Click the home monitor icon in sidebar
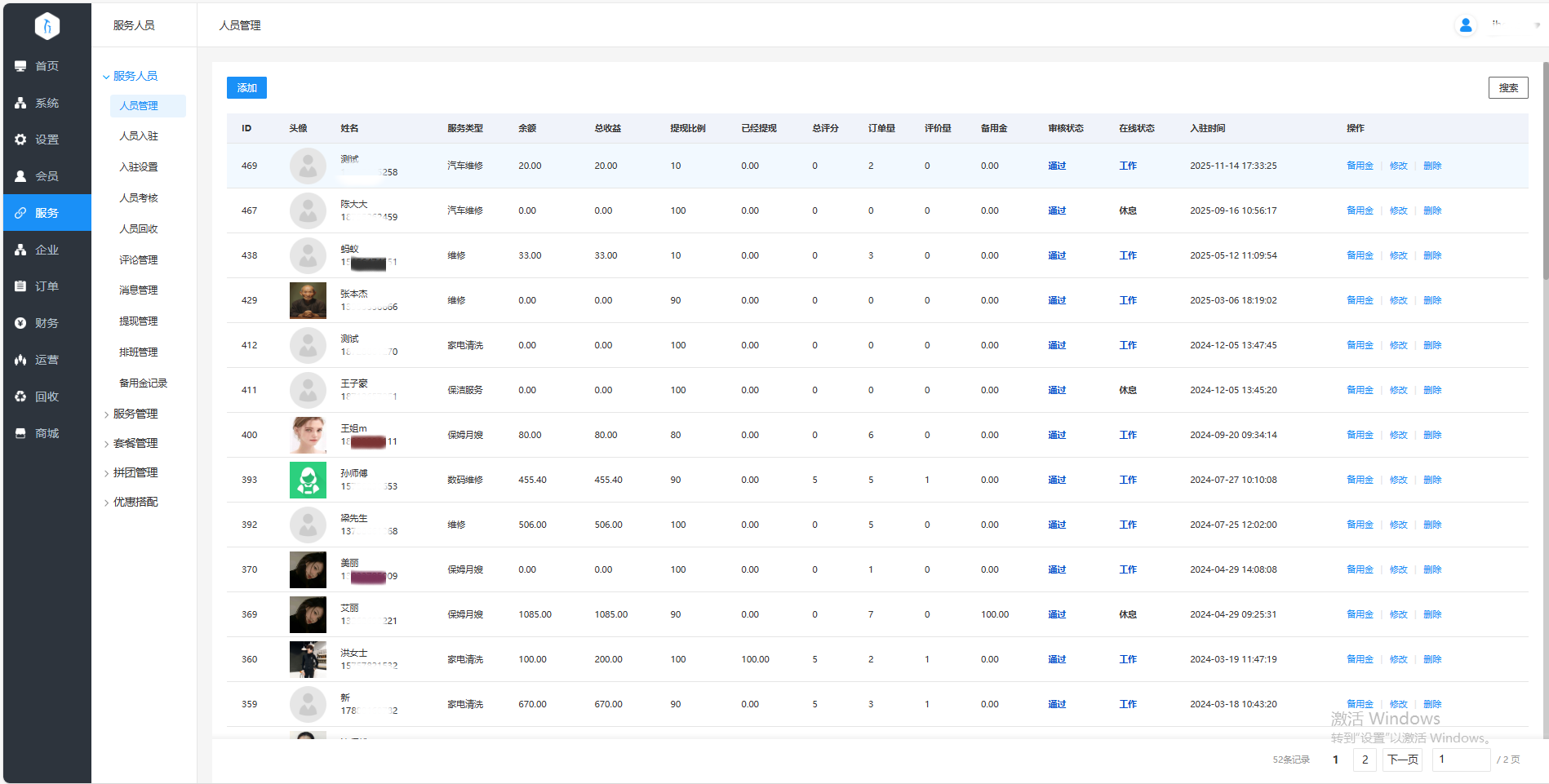The width and height of the screenshot is (1549, 784). (20, 66)
